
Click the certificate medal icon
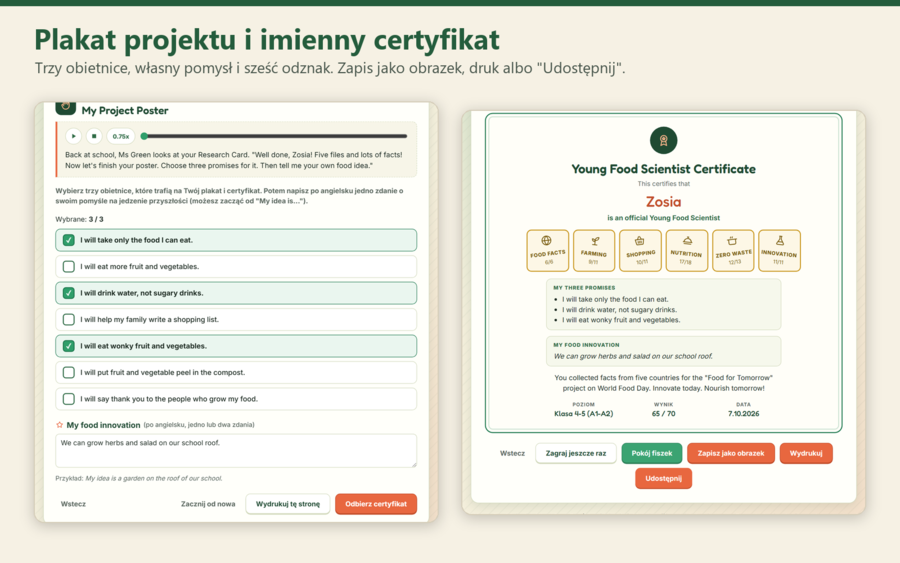pos(664,140)
